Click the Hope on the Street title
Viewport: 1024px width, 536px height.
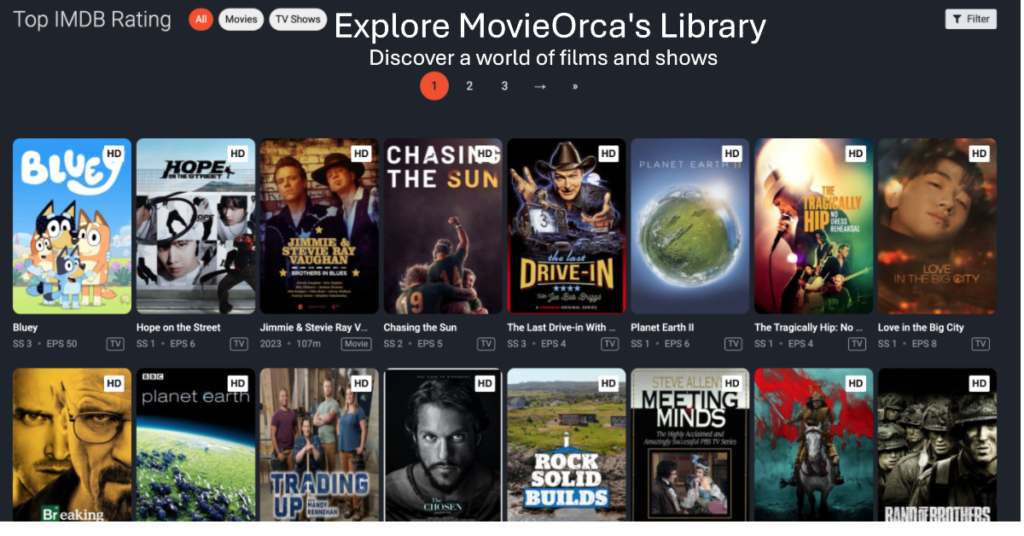[x=178, y=327]
